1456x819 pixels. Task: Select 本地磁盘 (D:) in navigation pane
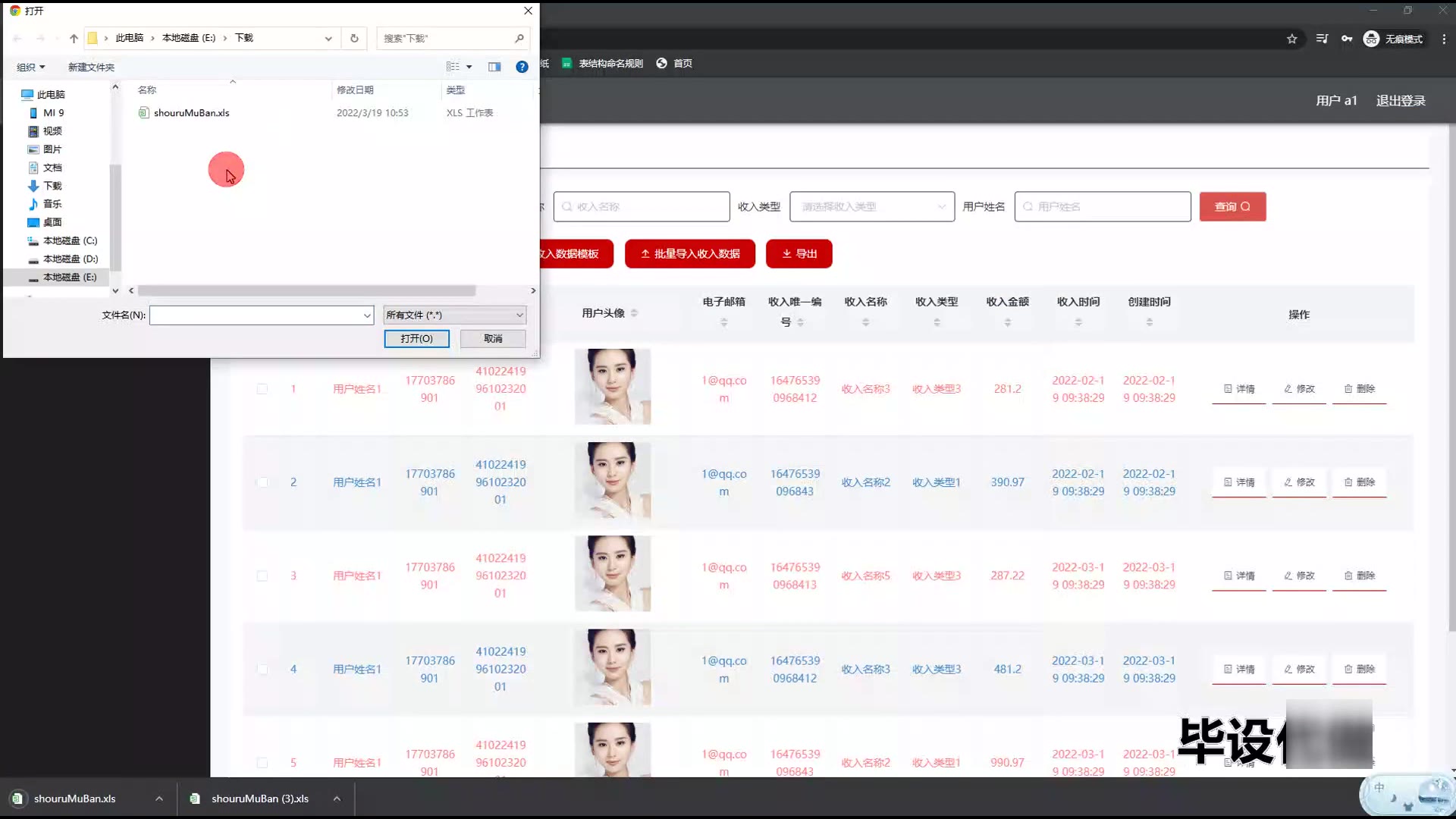(x=70, y=259)
